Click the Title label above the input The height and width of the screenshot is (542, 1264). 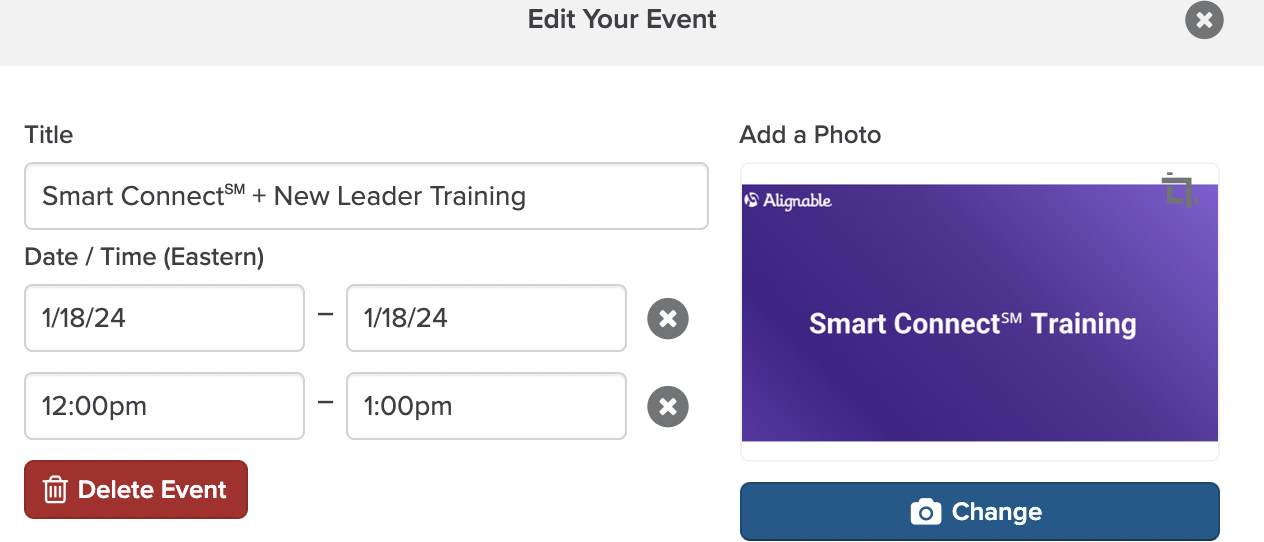click(x=49, y=135)
